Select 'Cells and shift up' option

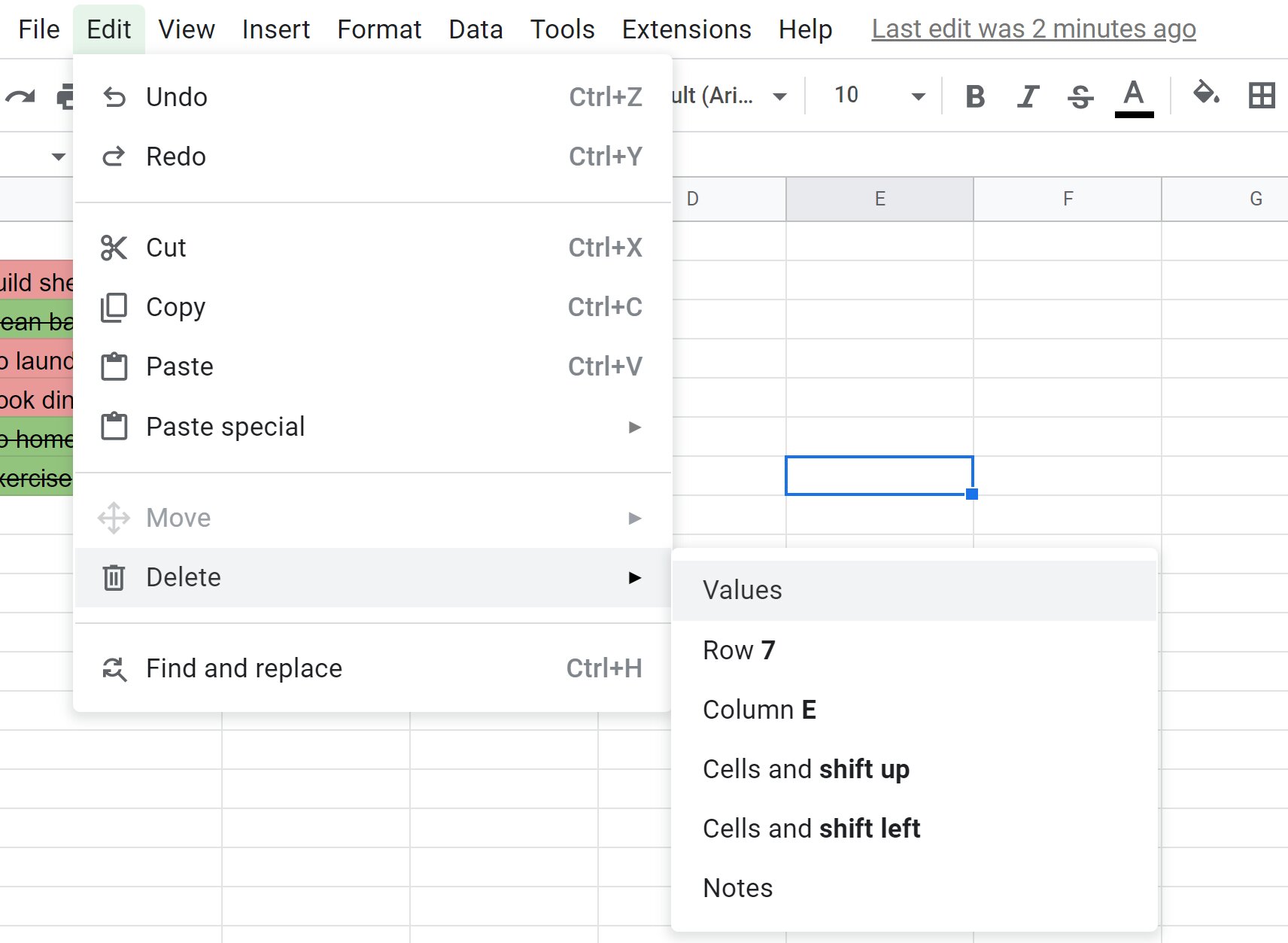pos(806,768)
